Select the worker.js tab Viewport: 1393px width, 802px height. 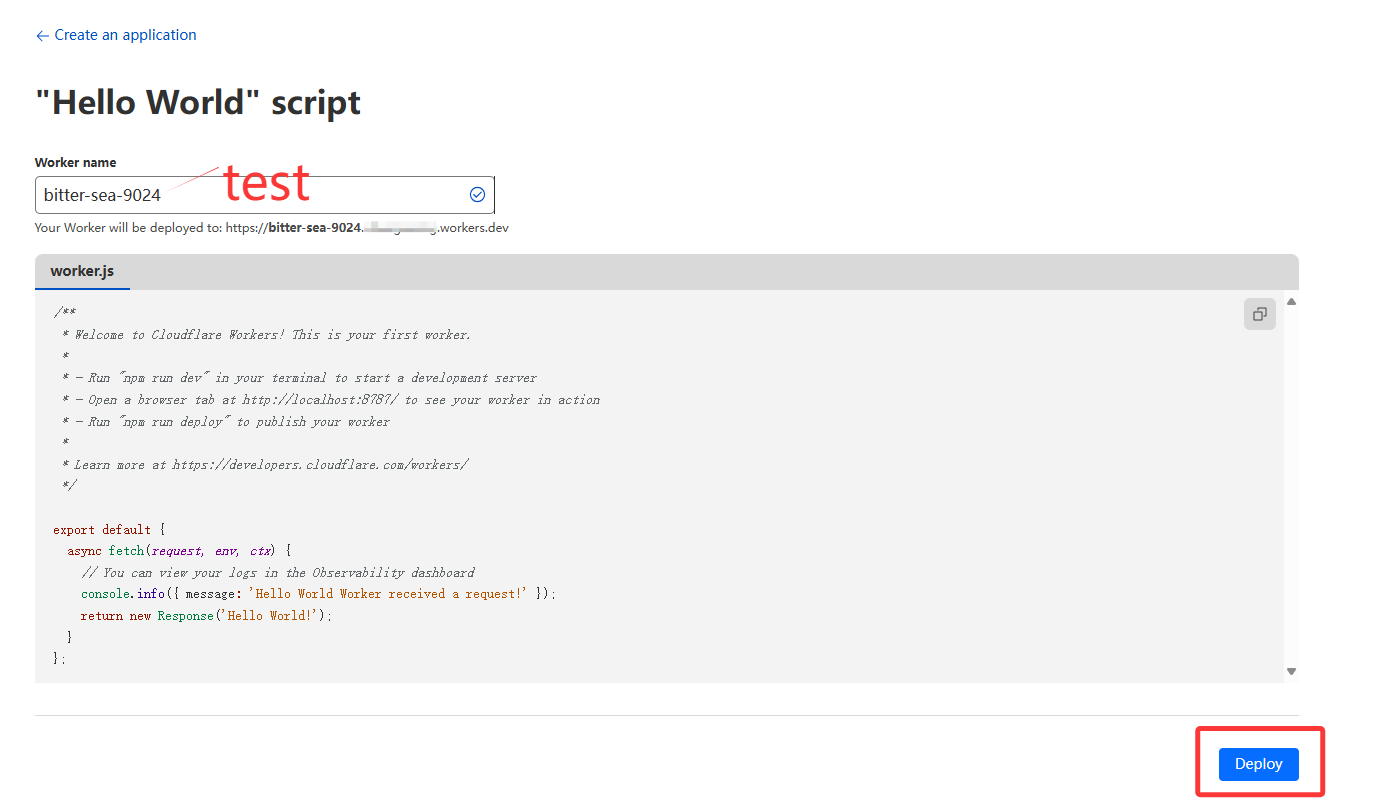pos(82,271)
